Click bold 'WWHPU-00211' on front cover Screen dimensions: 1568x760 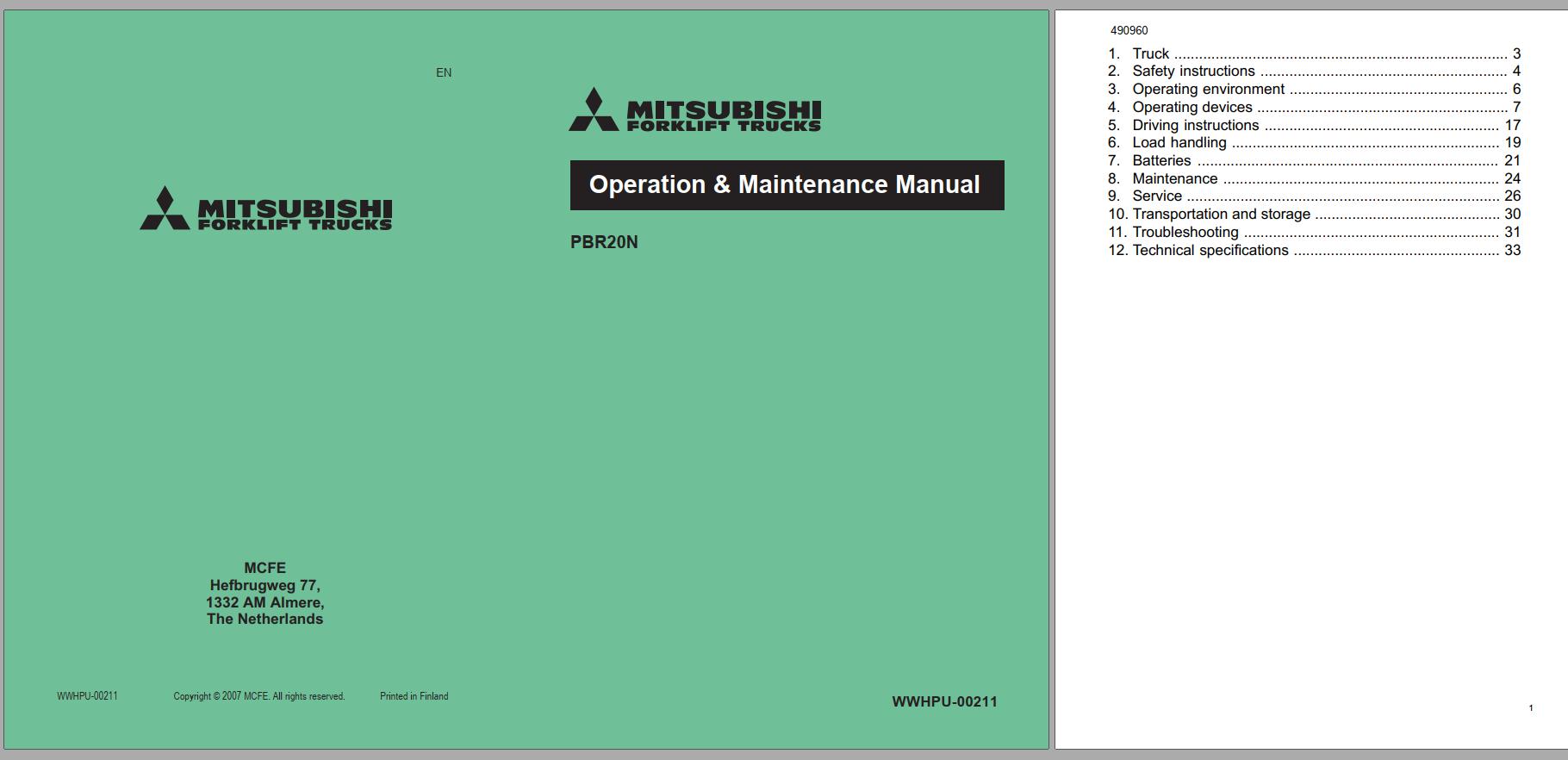tap(944, 701)
